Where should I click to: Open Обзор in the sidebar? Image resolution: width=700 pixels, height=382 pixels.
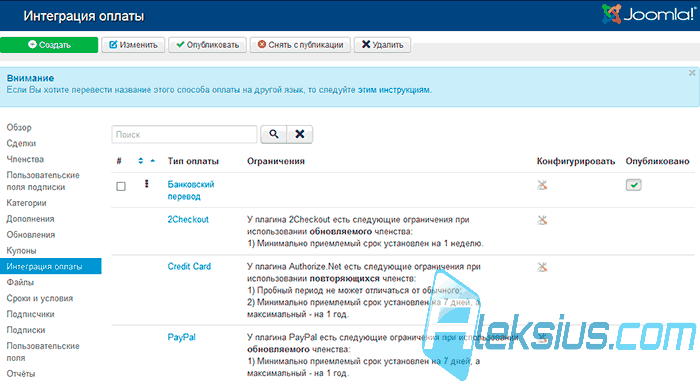tap(19, 128)
